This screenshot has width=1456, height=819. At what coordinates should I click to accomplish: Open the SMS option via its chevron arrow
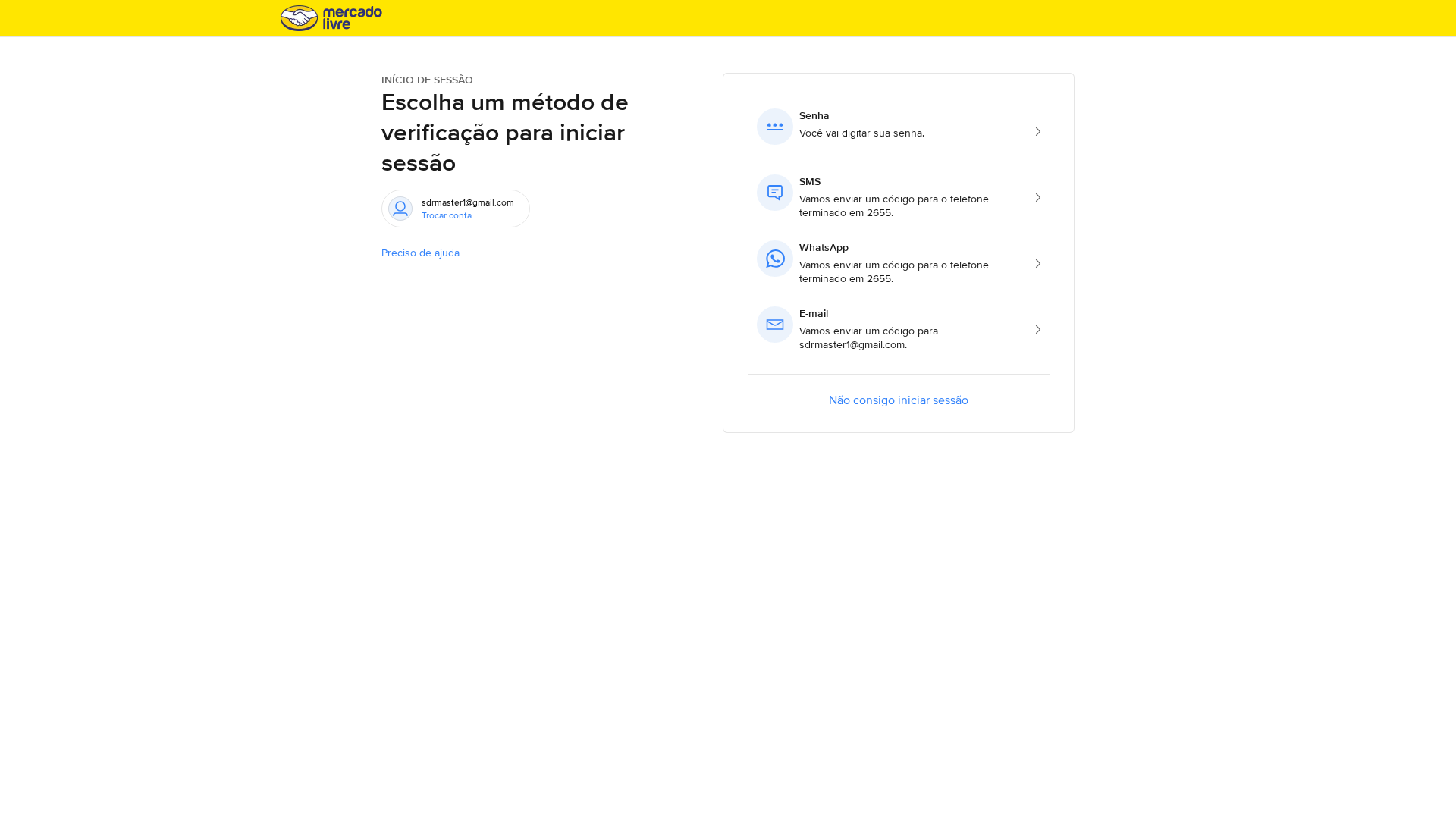pyautogui.click(x=1037, y=197)
